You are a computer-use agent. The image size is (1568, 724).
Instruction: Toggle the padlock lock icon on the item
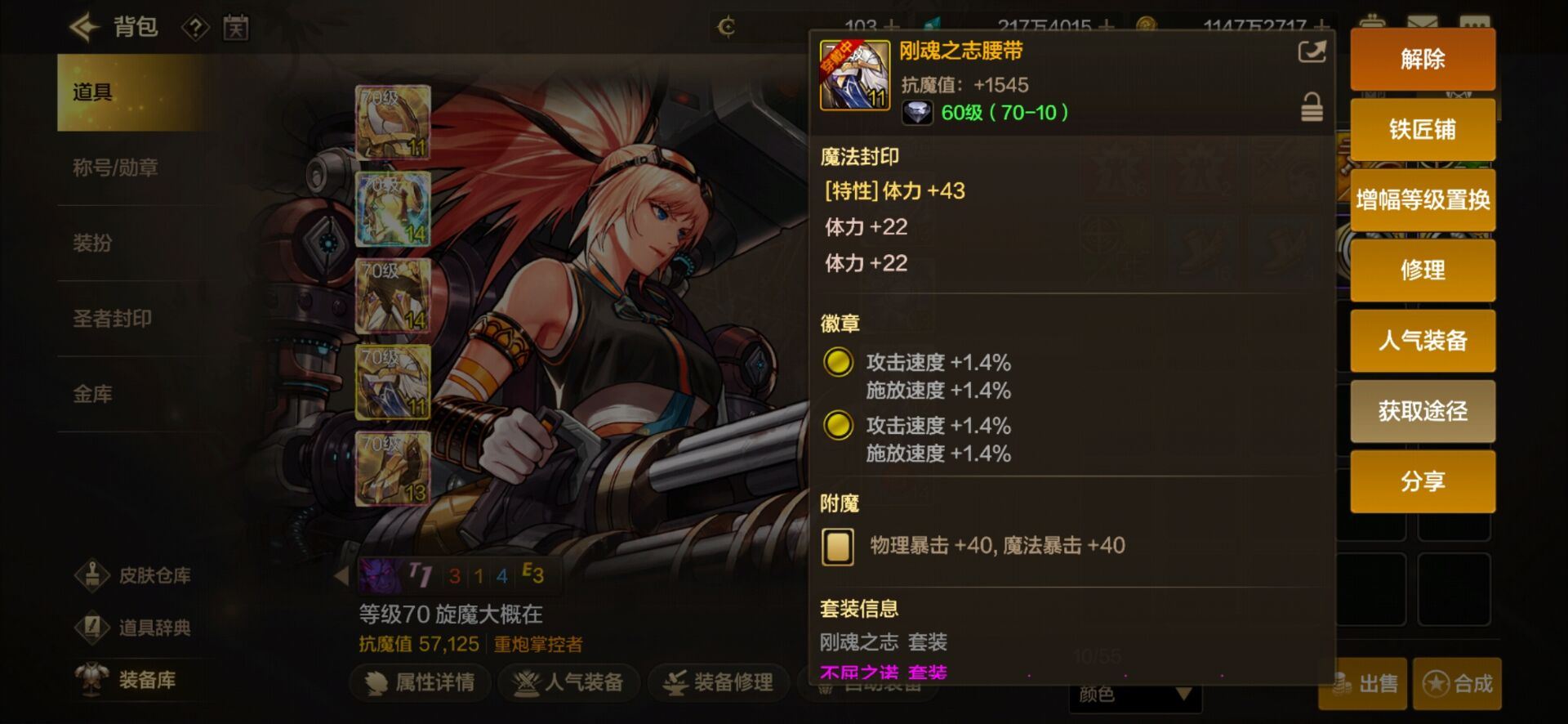tap(1312, 107)
